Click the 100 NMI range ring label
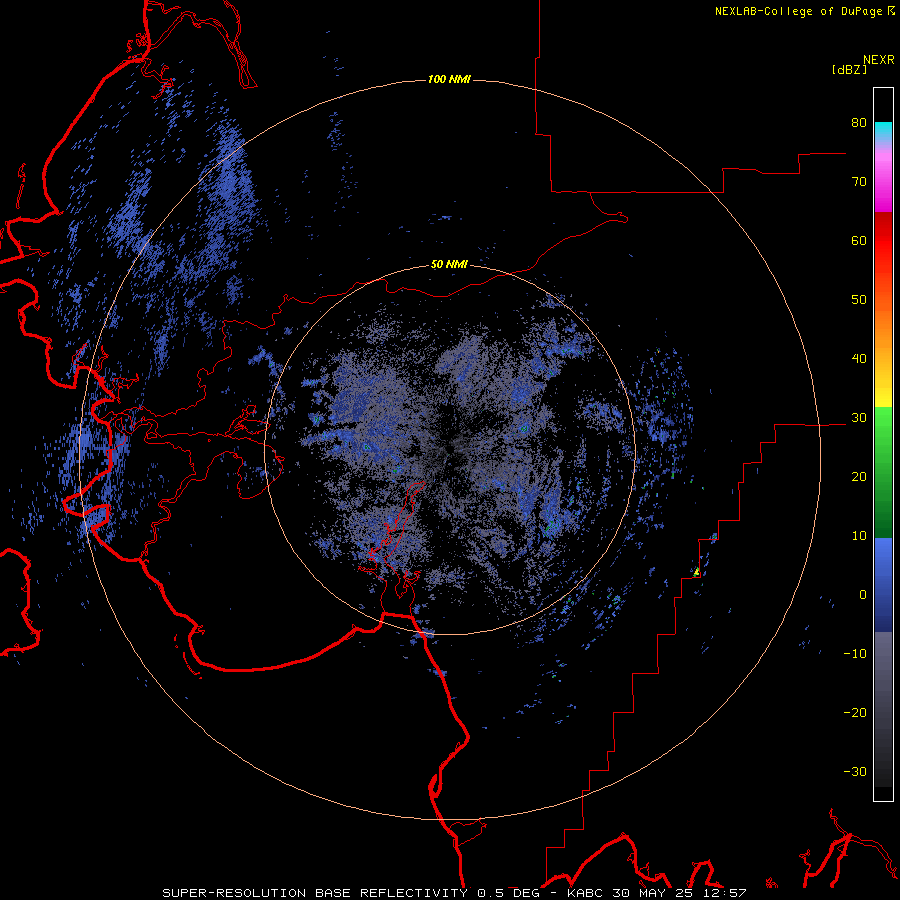The image size is (900, 900). click(x=449, y=79)
